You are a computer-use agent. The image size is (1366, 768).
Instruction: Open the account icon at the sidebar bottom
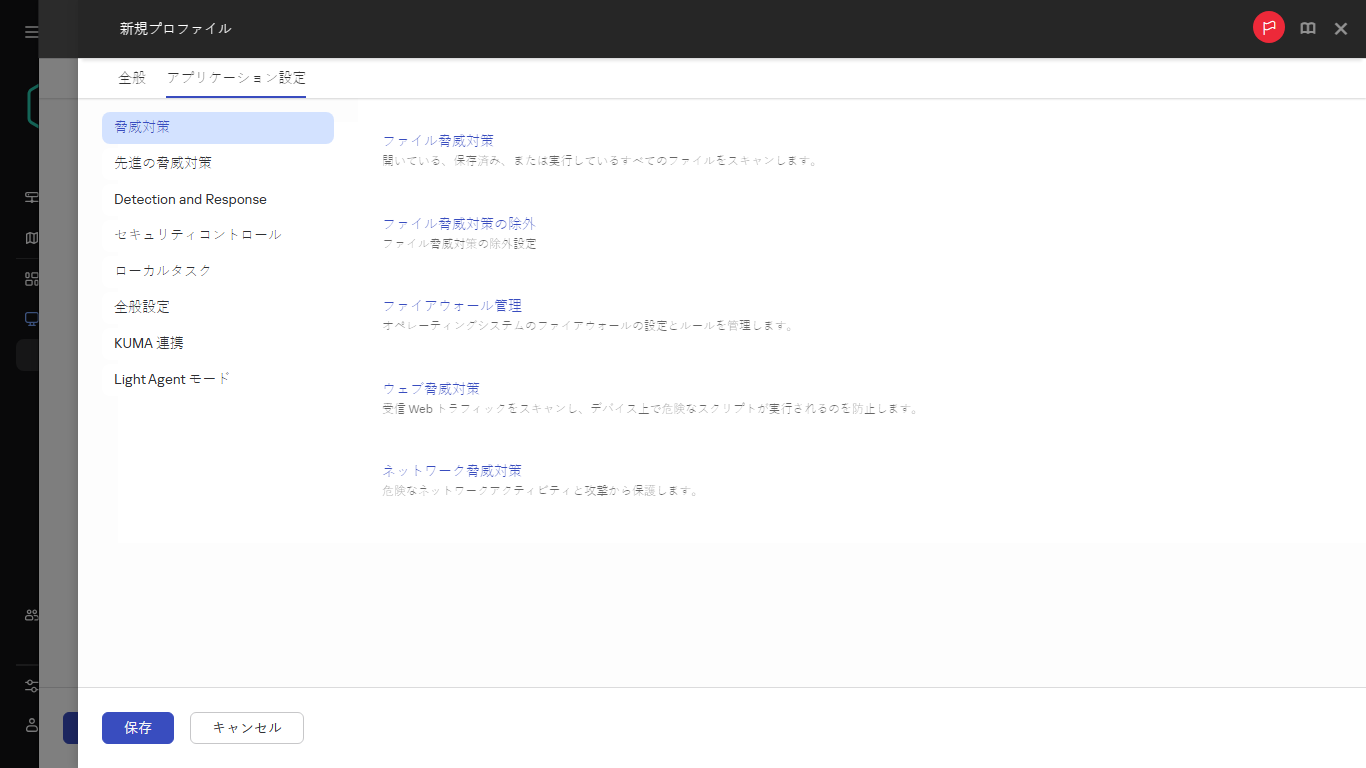click(30, 726)
